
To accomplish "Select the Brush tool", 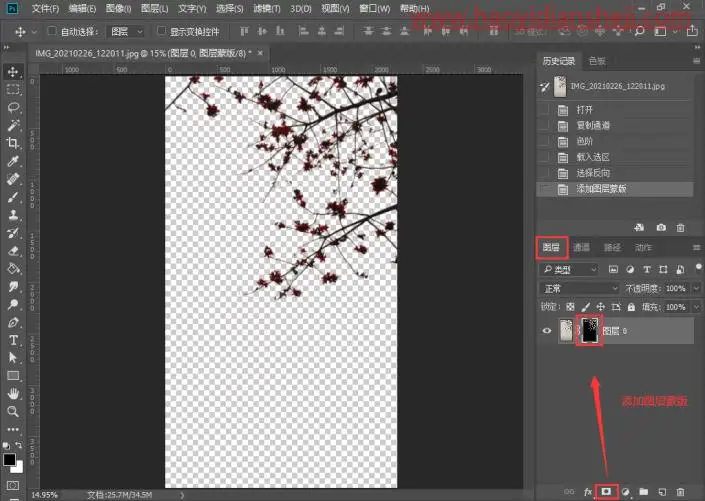I will 13,197.
